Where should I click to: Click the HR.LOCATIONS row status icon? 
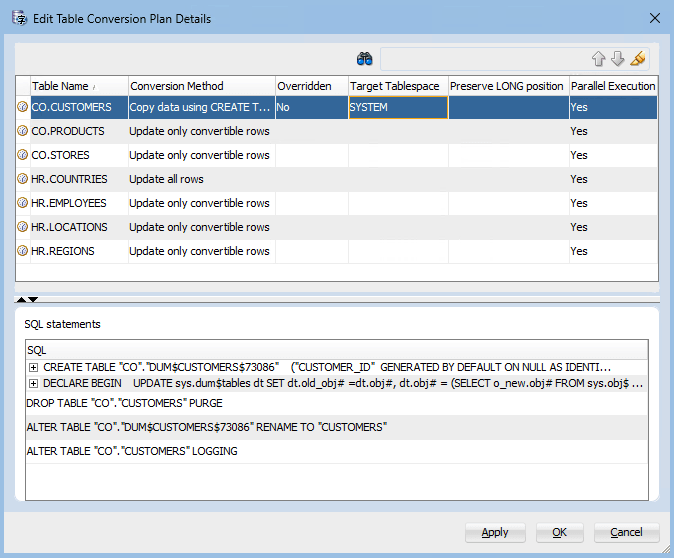[x=22, y=227]
